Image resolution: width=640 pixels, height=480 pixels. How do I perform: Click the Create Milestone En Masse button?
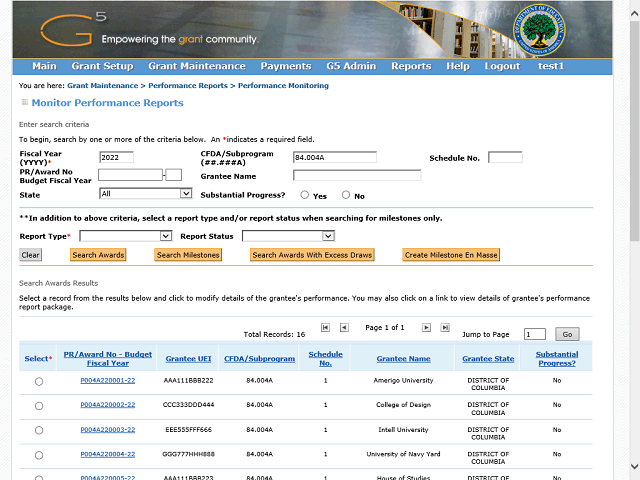pyautogui.click(x=450, y=255)
